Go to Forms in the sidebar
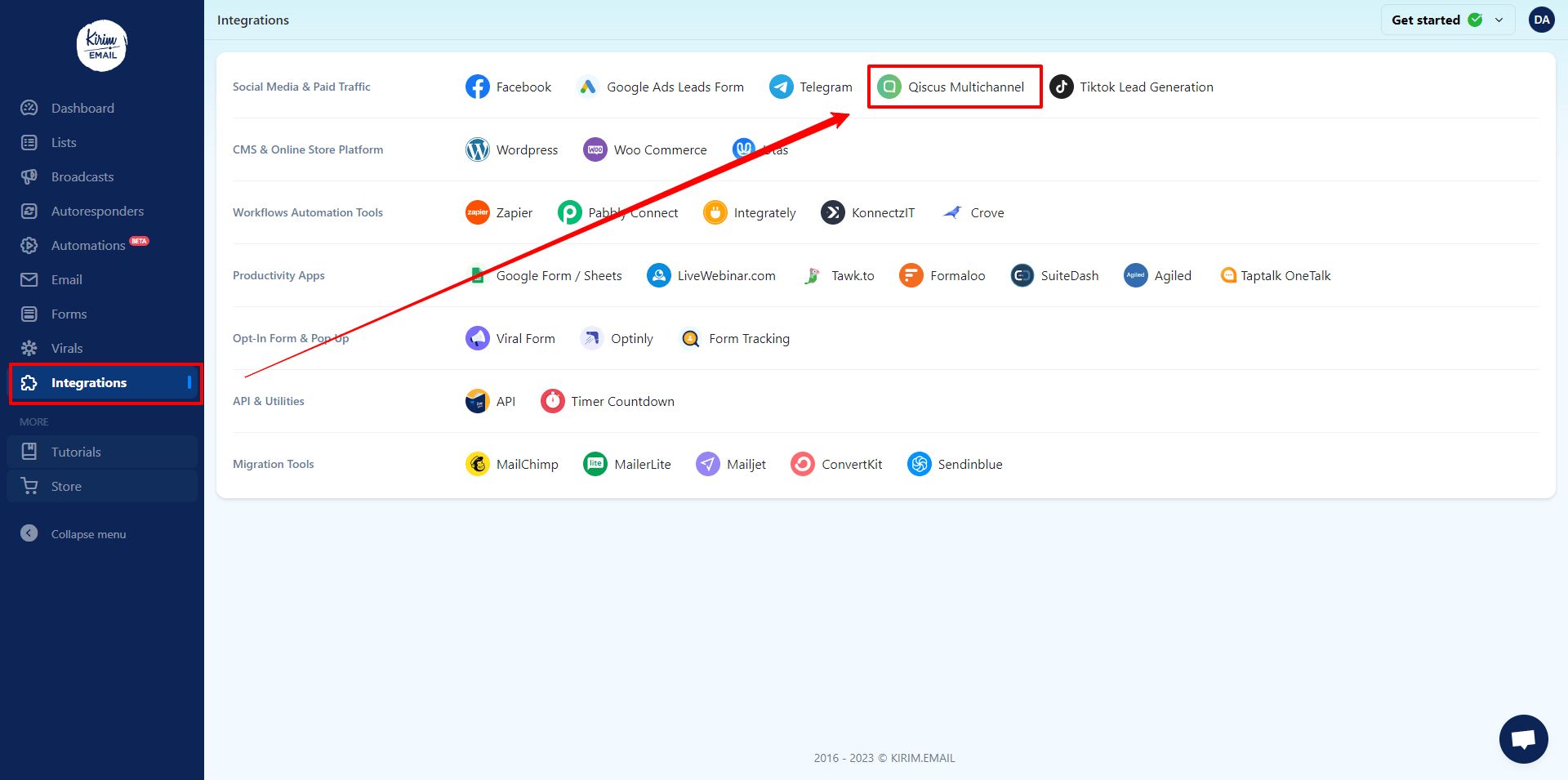The image size is (1568, 780). pos(102,314)
